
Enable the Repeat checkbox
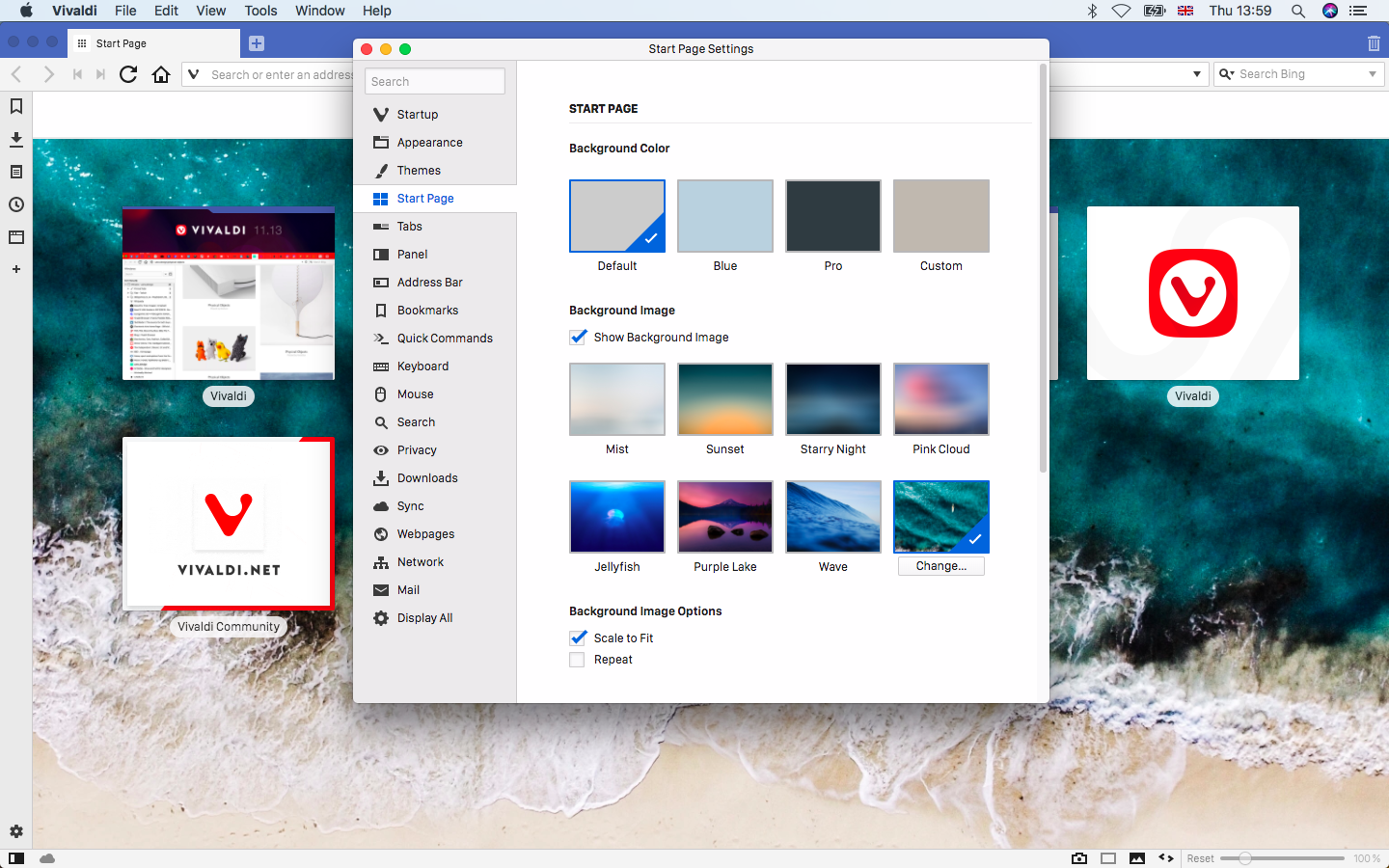[577, 660]
